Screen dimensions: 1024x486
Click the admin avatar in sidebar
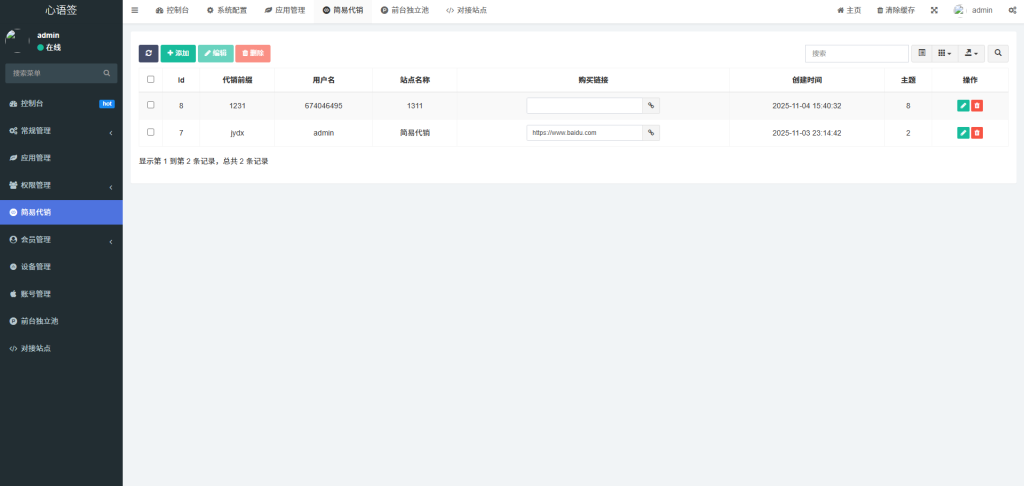coord(17,40)
